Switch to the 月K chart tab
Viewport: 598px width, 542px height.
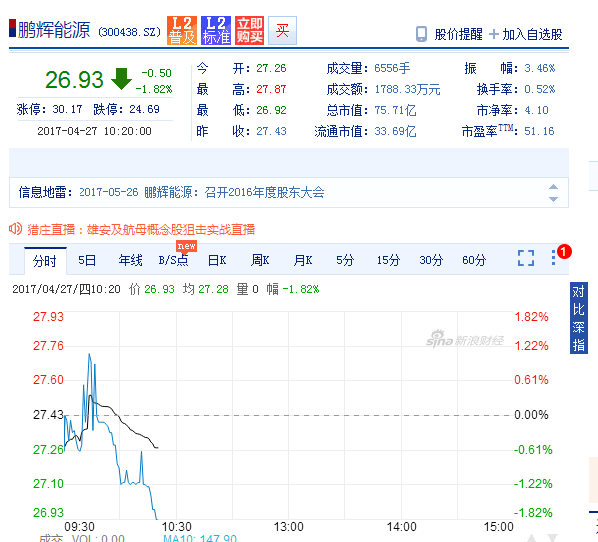pyautogui.click(x=303, y=260)
